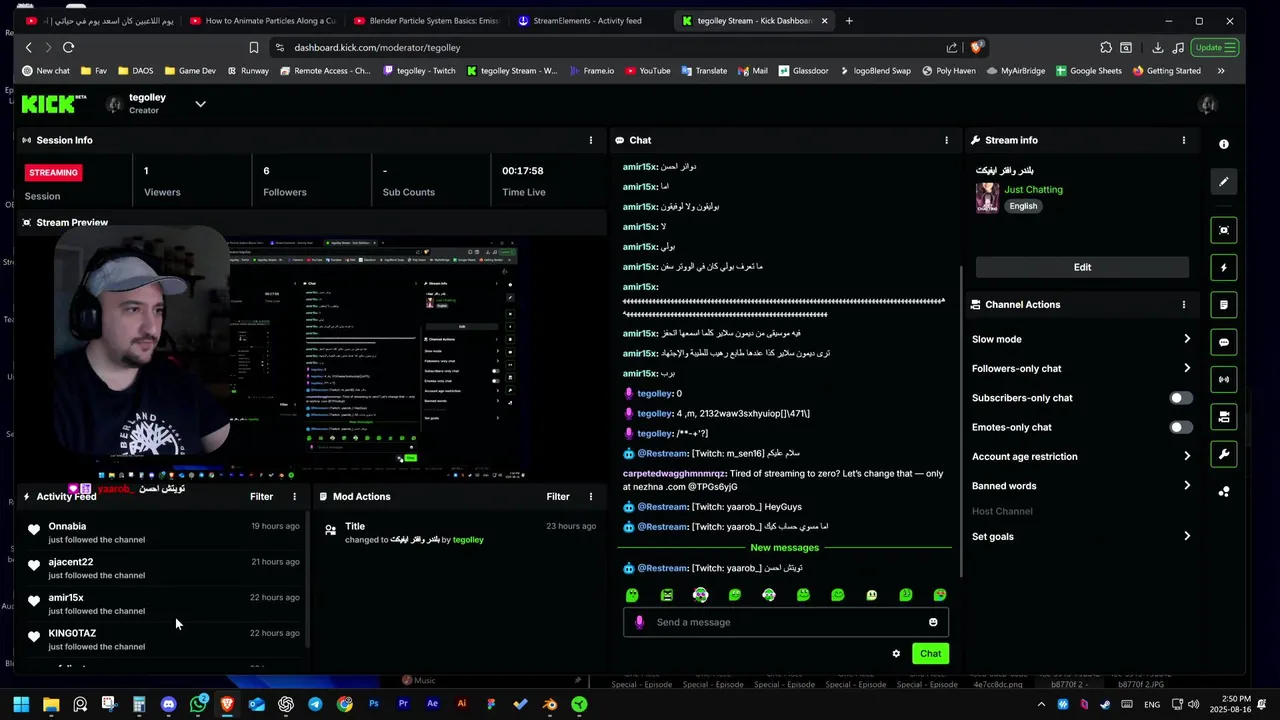Click the speech bubble icon in right sidebar
The width and height of the screenshot is (1280, 720).
[x=1223, y=342]
